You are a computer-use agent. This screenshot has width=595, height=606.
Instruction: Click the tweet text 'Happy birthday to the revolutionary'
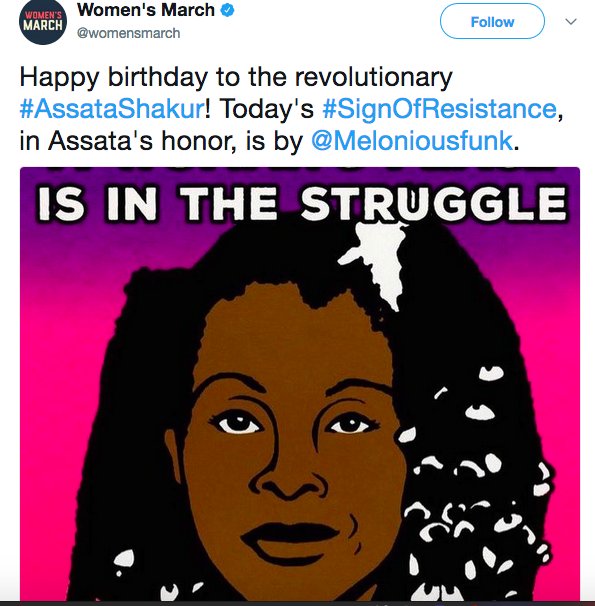tap(236, 78)
